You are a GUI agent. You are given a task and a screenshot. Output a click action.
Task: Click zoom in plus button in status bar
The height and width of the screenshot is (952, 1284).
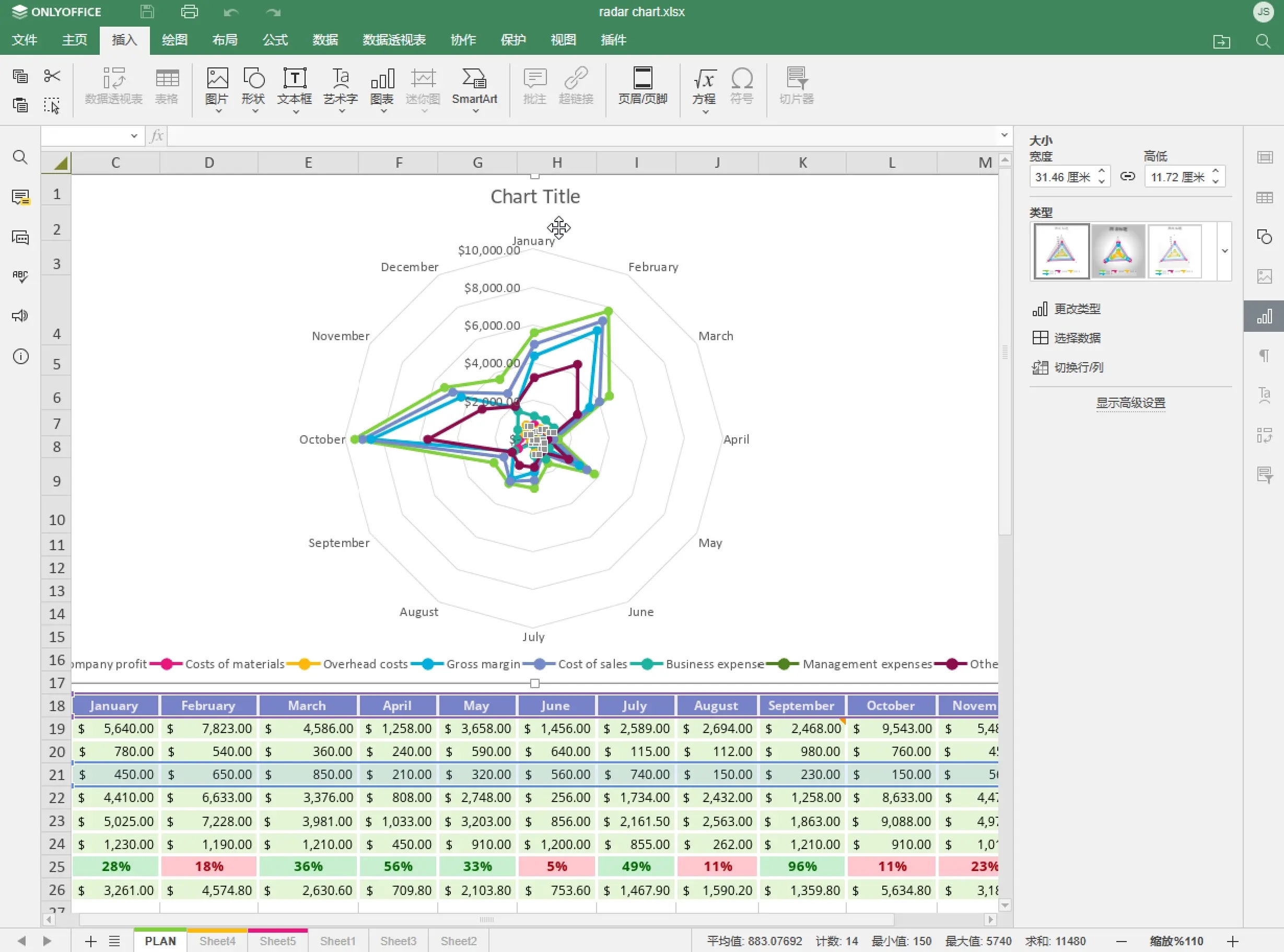point(1232,941)
